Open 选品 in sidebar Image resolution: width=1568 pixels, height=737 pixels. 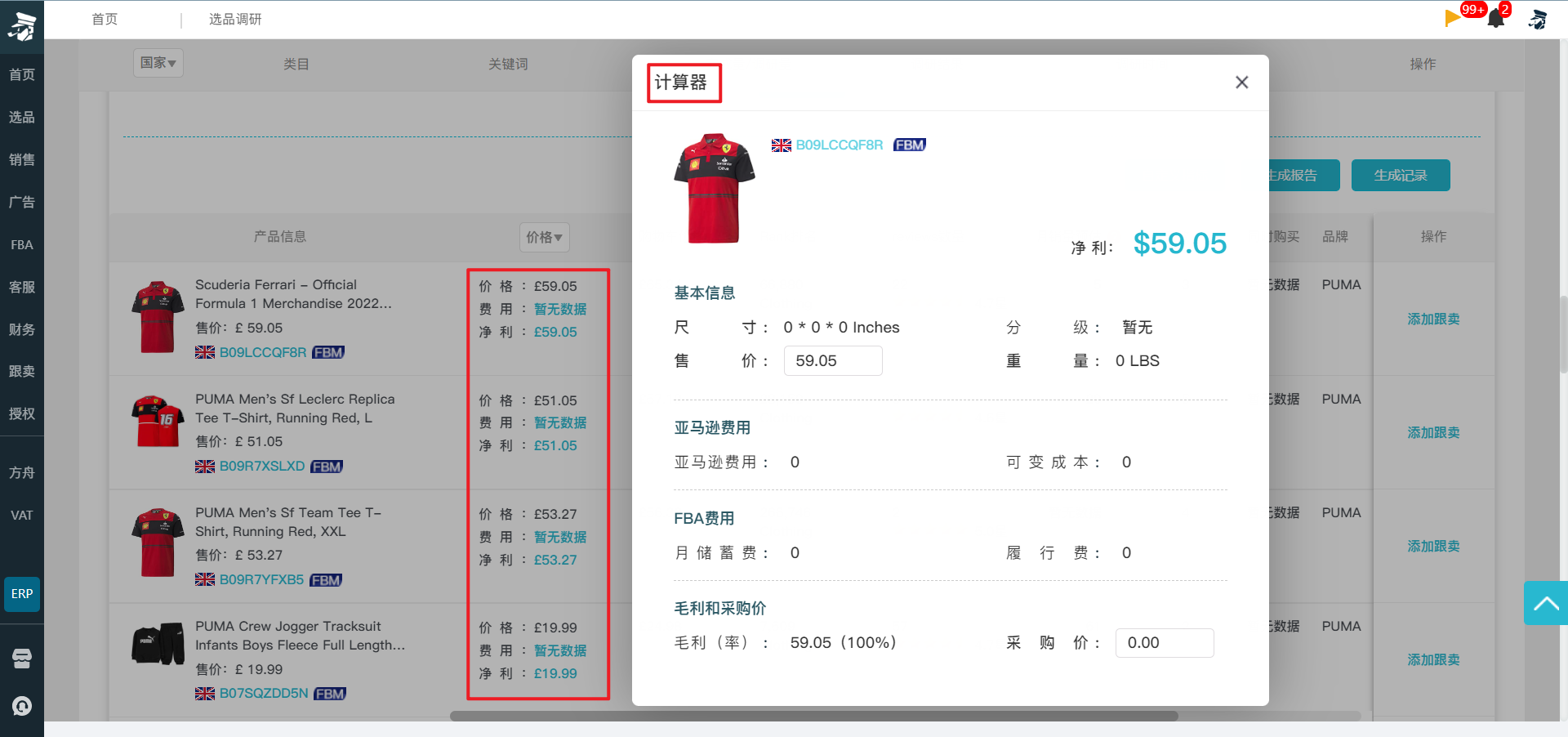[x=22, y=117]
